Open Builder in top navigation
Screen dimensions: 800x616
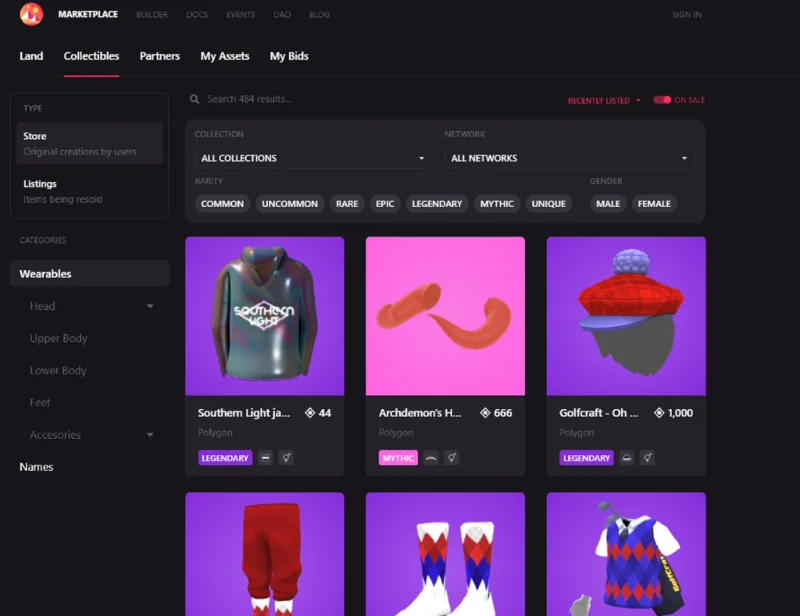click(x=152, y=15)
